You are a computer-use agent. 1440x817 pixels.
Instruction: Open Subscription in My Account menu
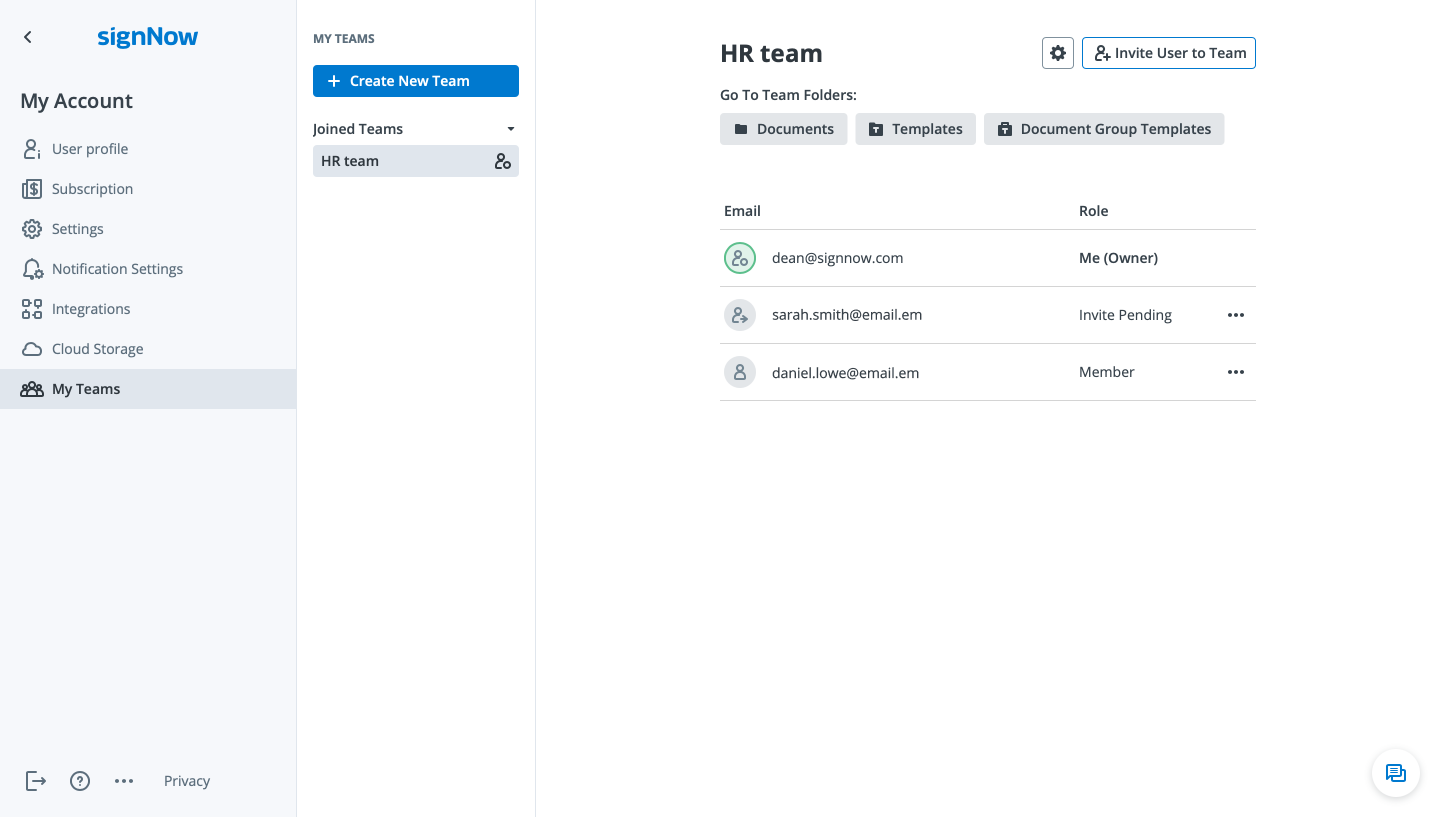pos(92,189)
